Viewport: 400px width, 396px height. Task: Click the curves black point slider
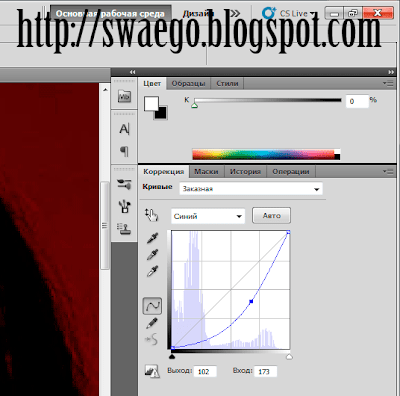tap(172, 357)
